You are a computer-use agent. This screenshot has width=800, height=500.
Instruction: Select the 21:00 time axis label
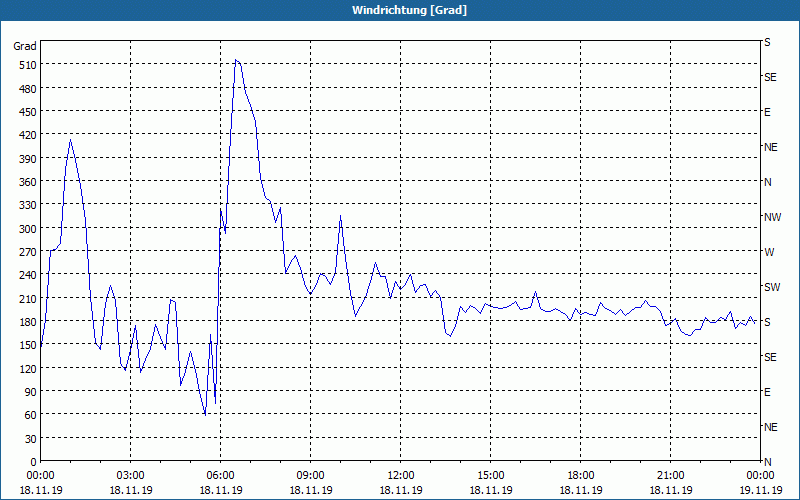[670, 475]
